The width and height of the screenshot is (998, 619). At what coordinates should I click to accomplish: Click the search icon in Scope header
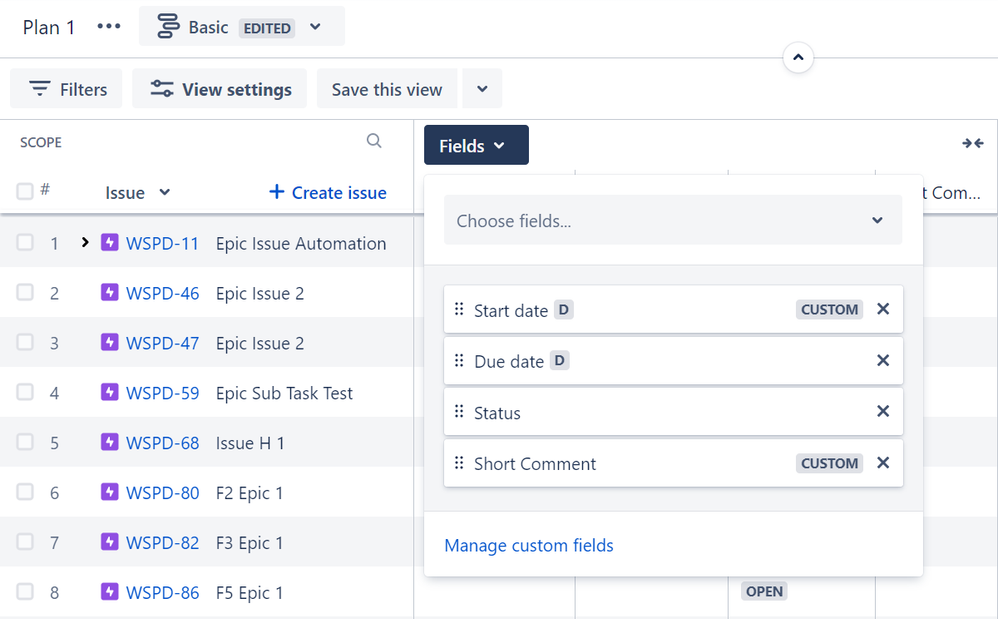(x=374, y=141)
